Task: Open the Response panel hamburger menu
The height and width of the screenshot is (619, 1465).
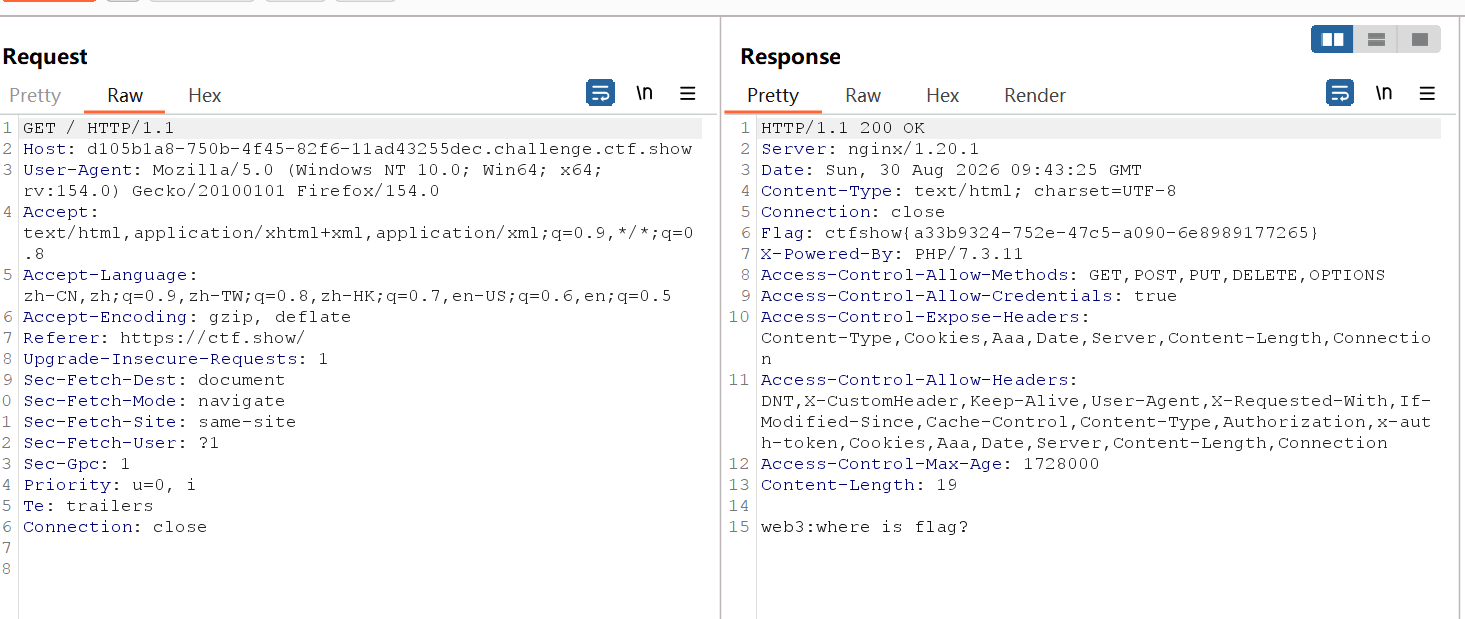Action: point(1427,93)
